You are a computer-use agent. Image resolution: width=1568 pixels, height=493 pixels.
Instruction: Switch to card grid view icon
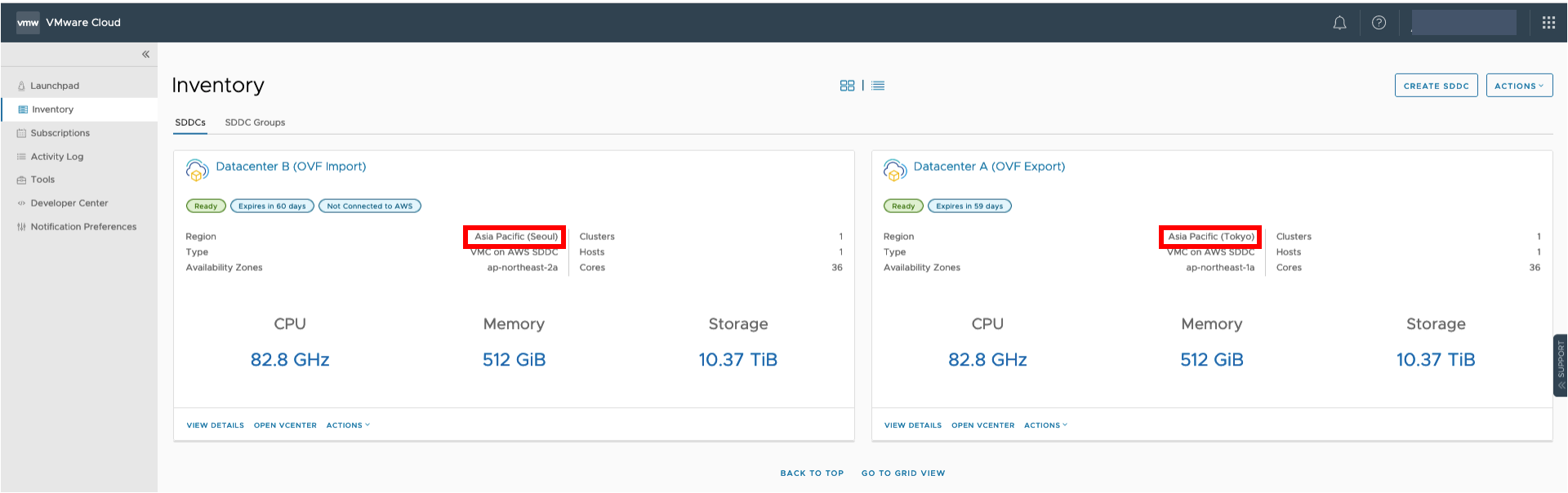[x=847, y=86]
